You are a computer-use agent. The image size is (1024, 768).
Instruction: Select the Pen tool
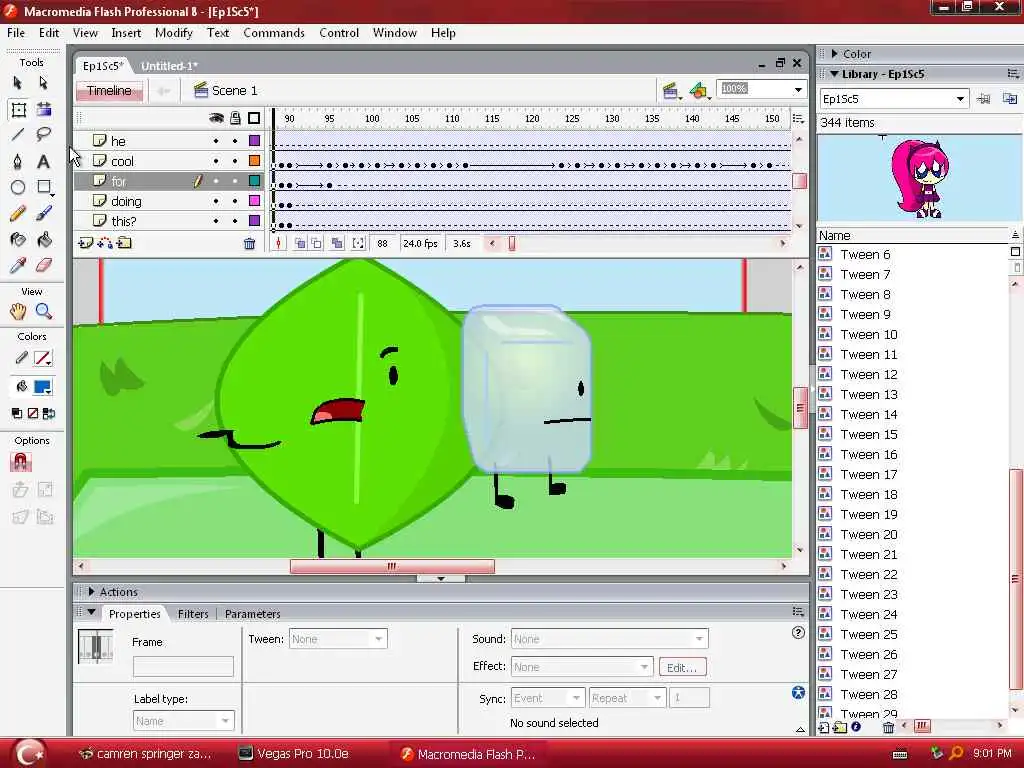pyautogui.click(x=18, y=161)
